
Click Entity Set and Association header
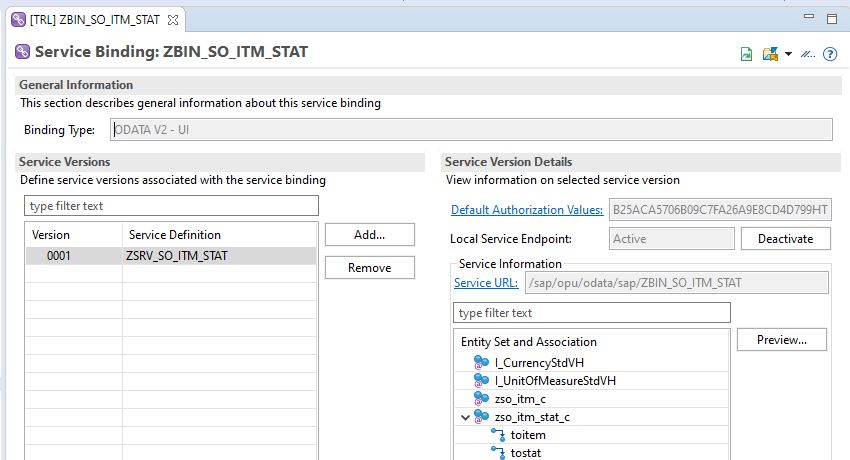(x=529, y=342)
